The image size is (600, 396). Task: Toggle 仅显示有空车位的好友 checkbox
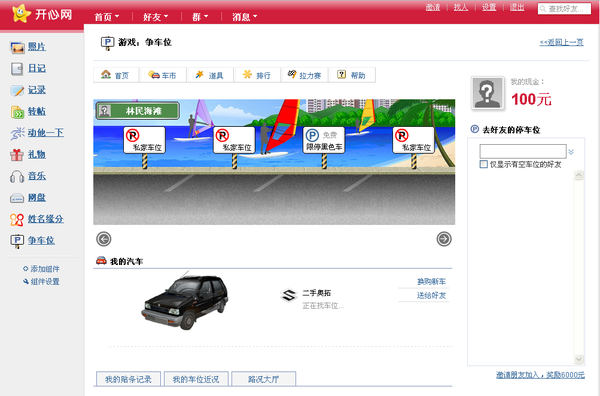pyautogui.click(x=483, y=164)
